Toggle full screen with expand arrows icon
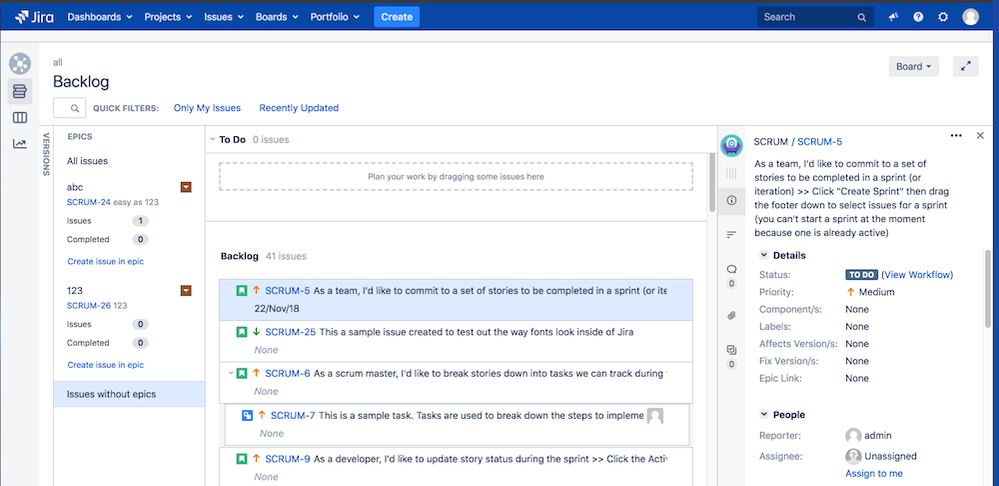 (965, 66)
